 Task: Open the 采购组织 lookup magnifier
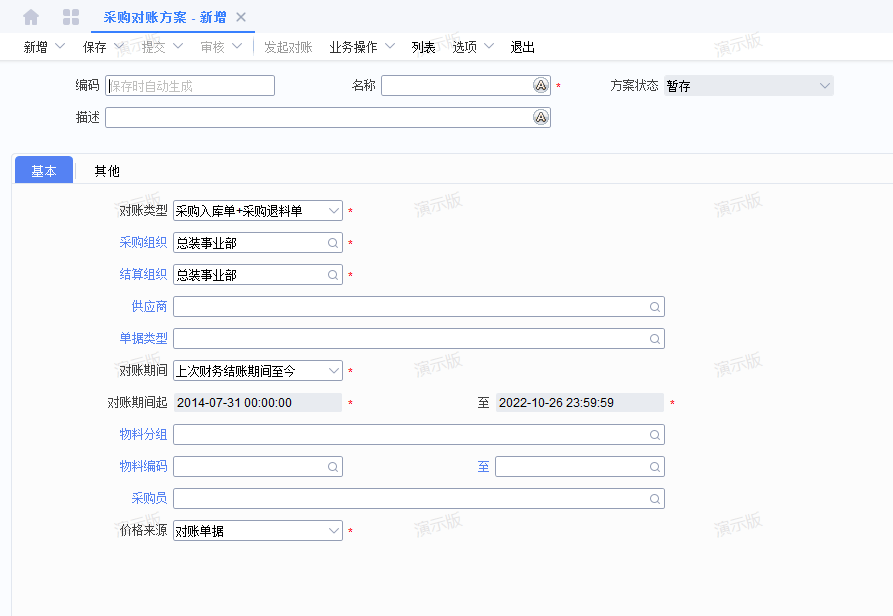tap(332, 242)
